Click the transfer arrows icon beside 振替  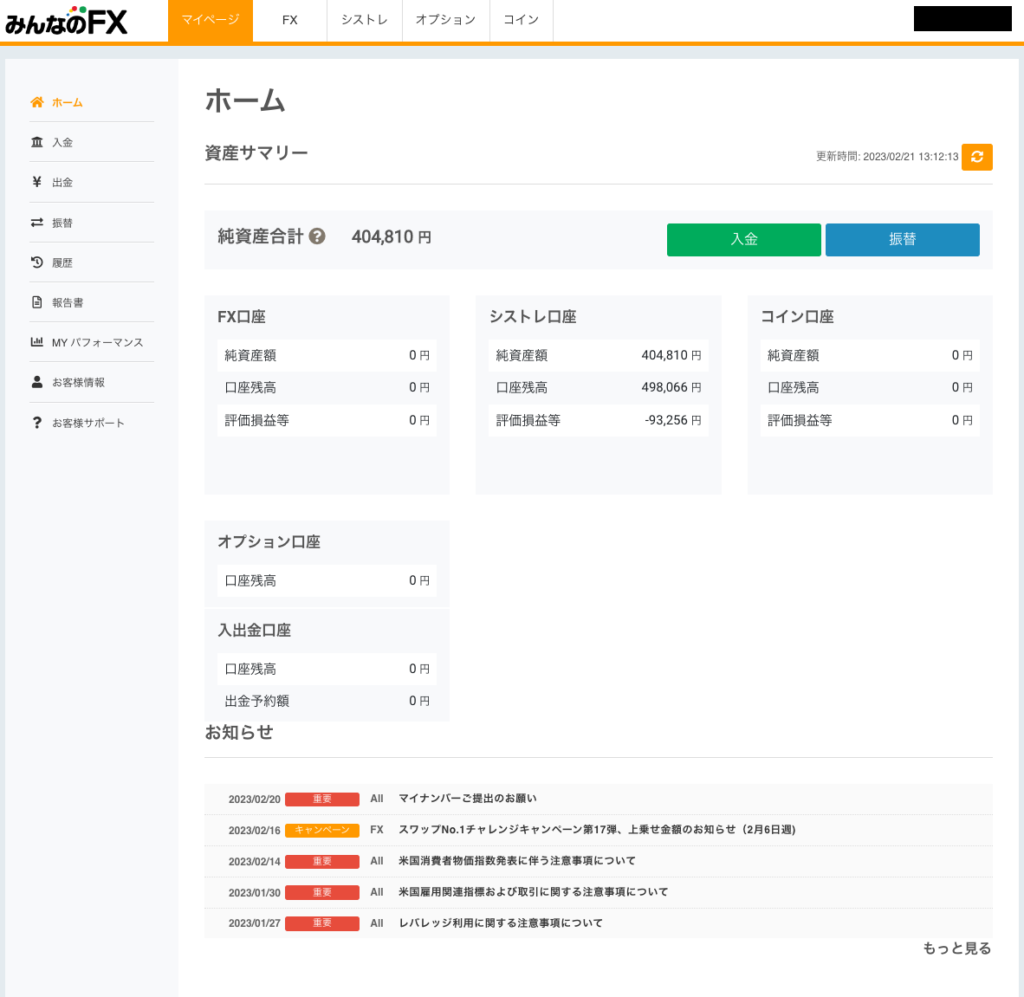click(37, 222)
